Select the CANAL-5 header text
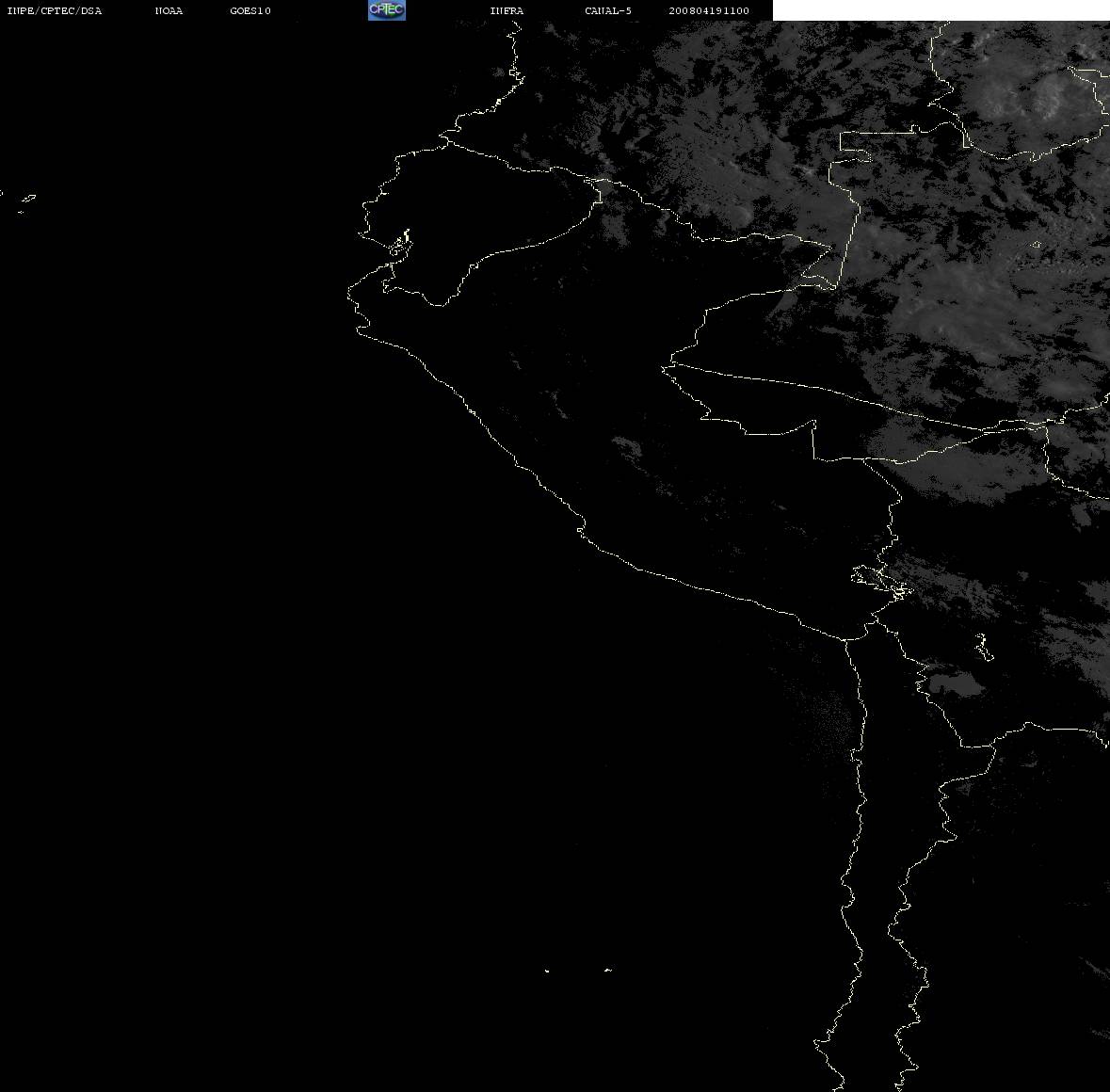 click(608, 10)
